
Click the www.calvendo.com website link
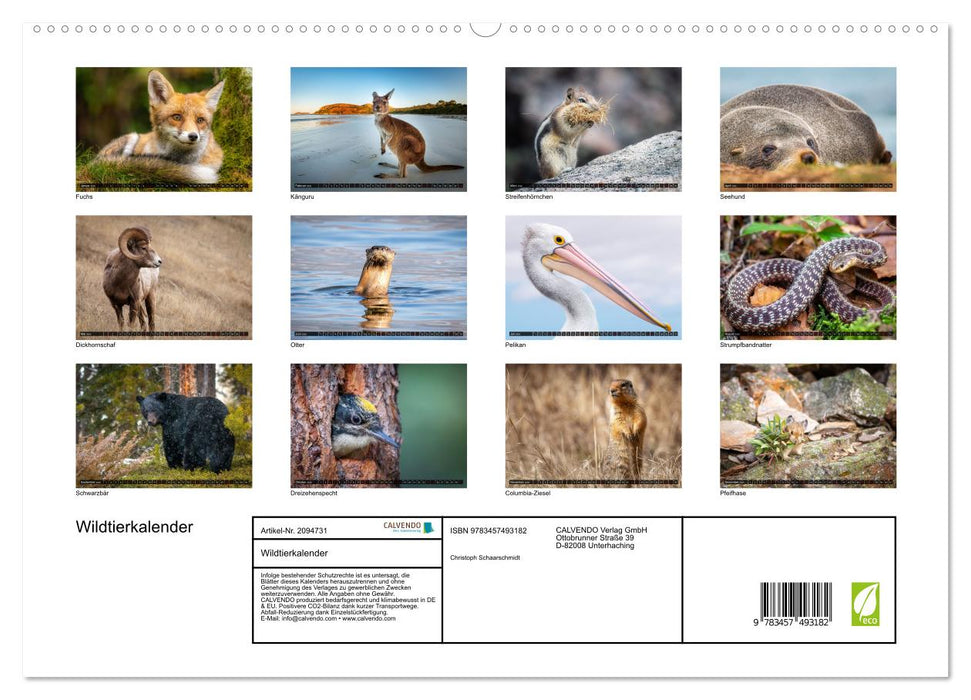(367, 619)
